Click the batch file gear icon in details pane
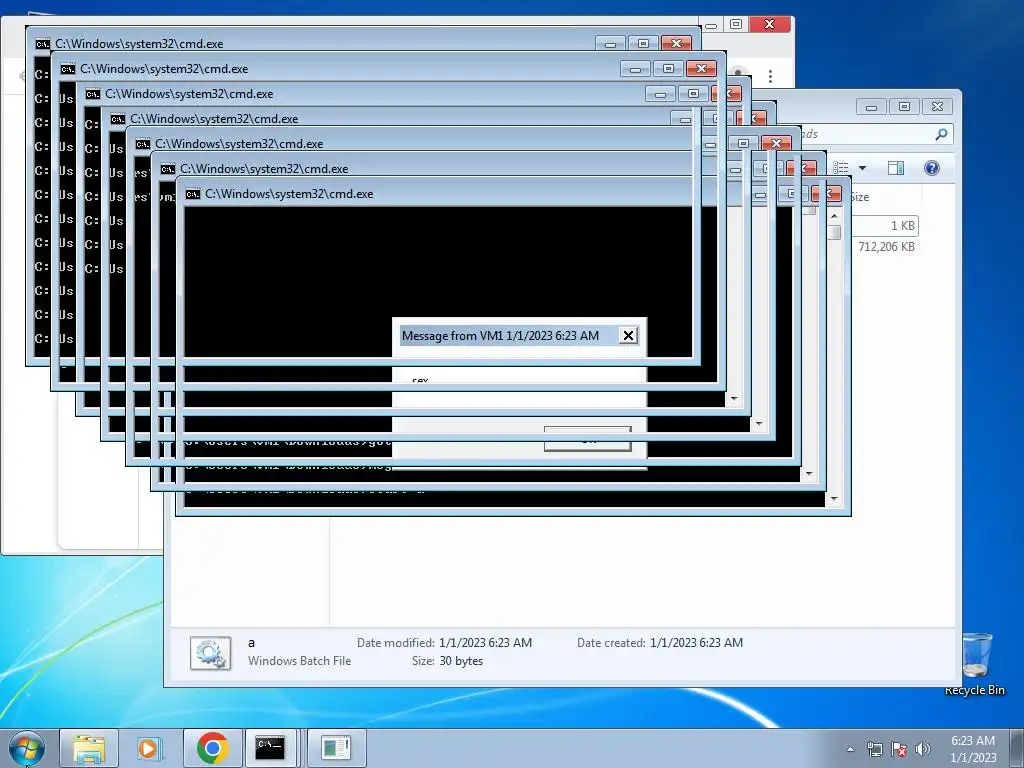 point(210,652)
